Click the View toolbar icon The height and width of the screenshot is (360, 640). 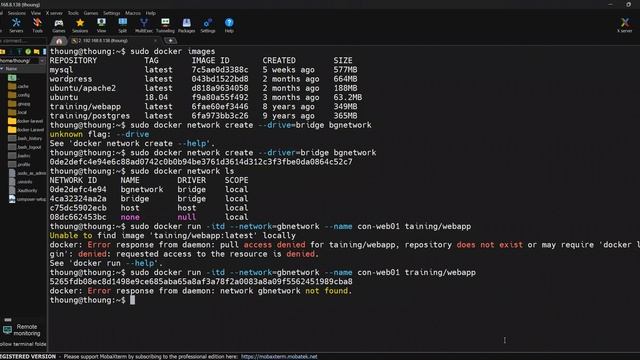101,25
